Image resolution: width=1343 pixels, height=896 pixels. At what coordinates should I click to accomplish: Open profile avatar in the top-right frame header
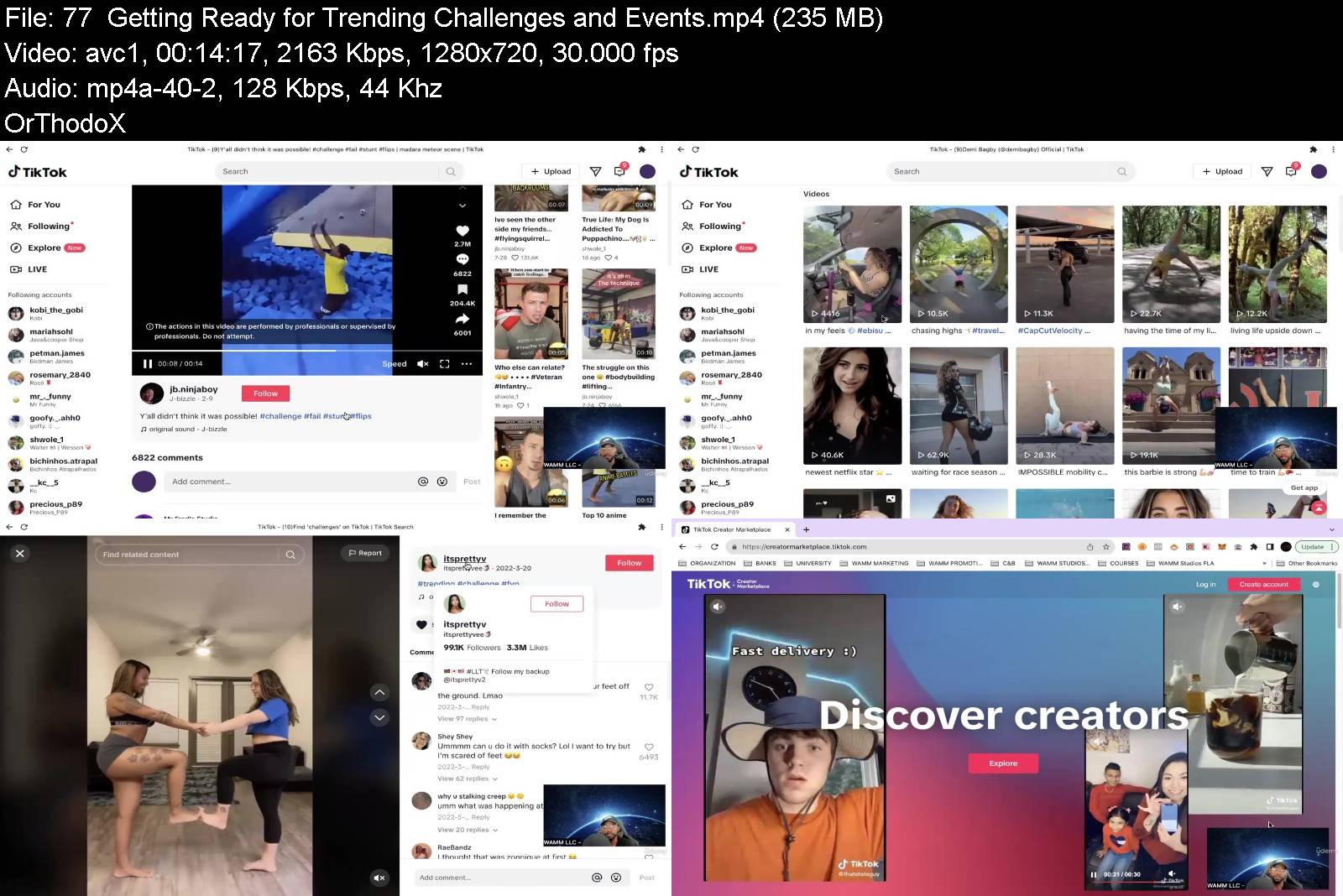click(1319, 171)
